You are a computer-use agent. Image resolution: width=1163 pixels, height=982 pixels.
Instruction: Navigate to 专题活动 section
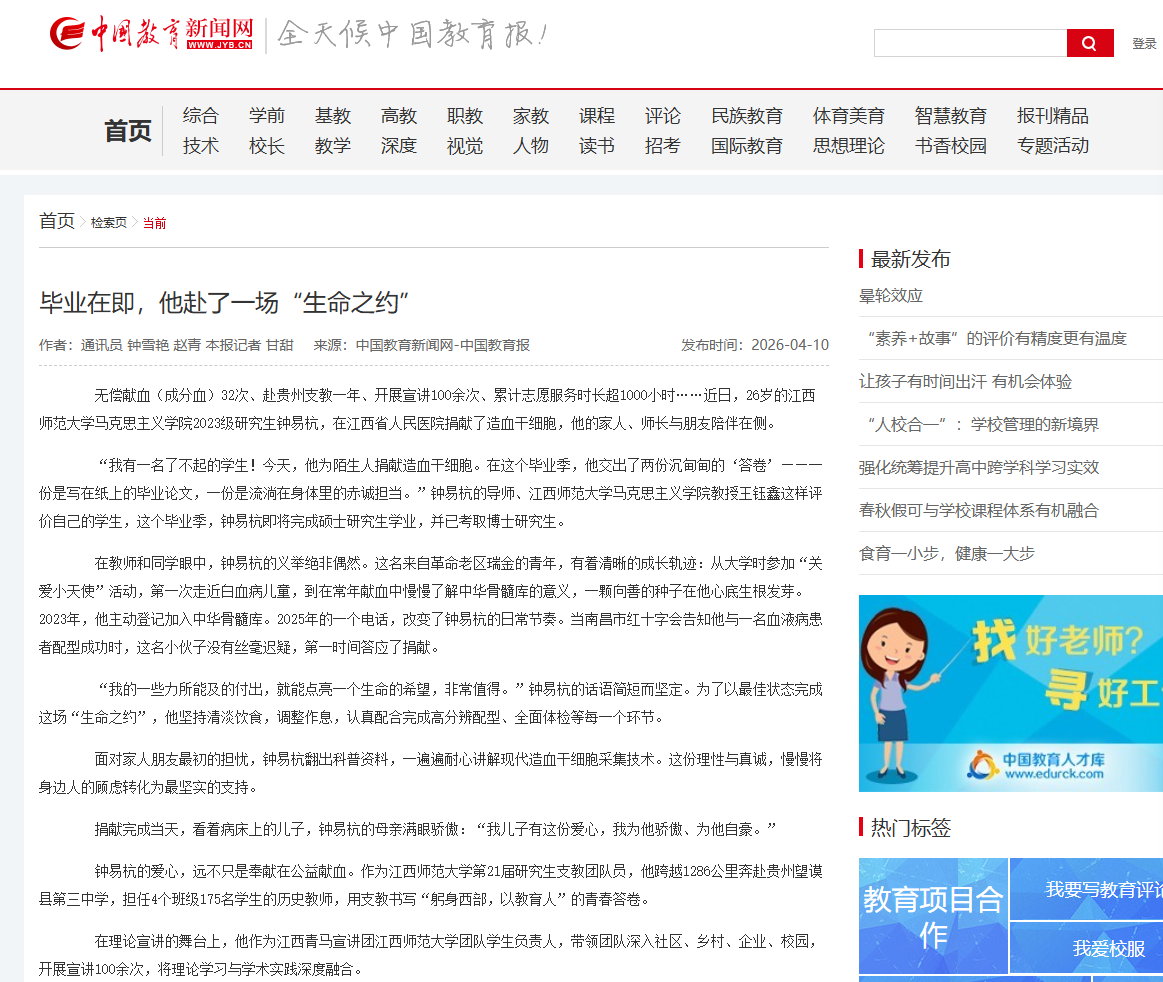[x=1052, y=146]
